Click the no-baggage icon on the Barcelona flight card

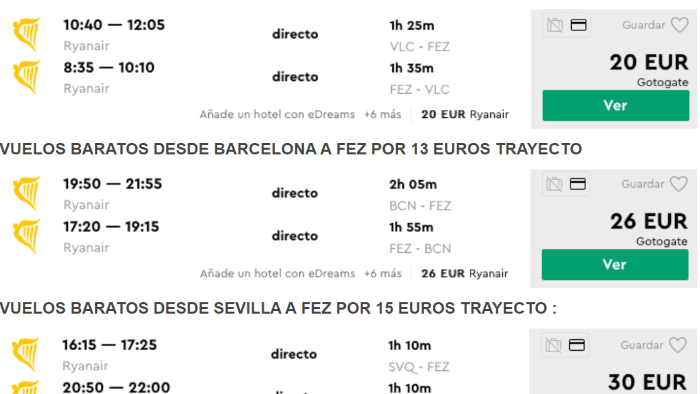click(554, 184)
